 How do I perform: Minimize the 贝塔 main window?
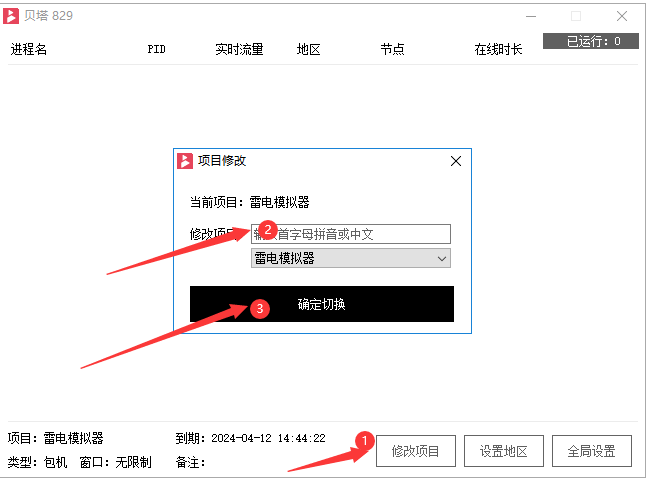tap(531, 17)
